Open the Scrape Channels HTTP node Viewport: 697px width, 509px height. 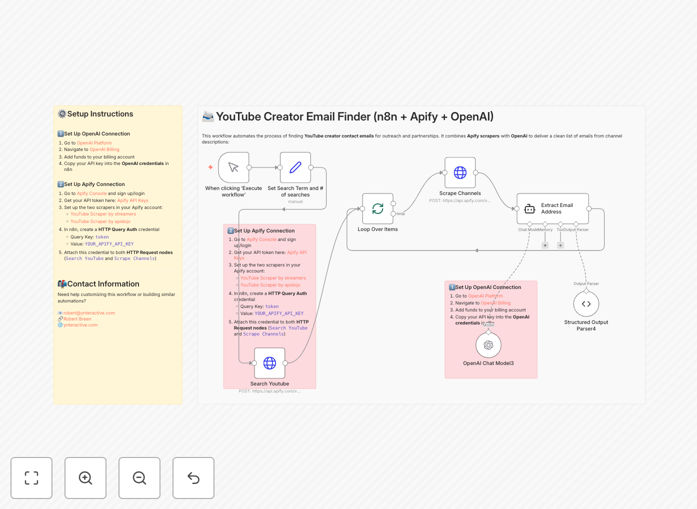(x=460, y=172)
